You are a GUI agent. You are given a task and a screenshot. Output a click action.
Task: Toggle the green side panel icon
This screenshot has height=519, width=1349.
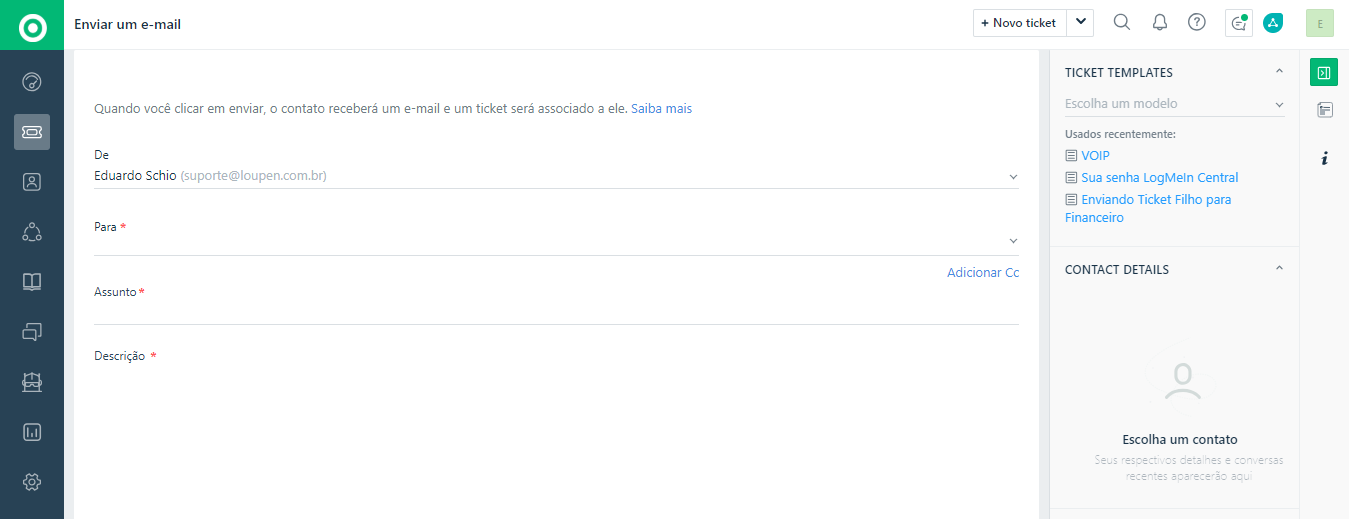click(1324, 72)
